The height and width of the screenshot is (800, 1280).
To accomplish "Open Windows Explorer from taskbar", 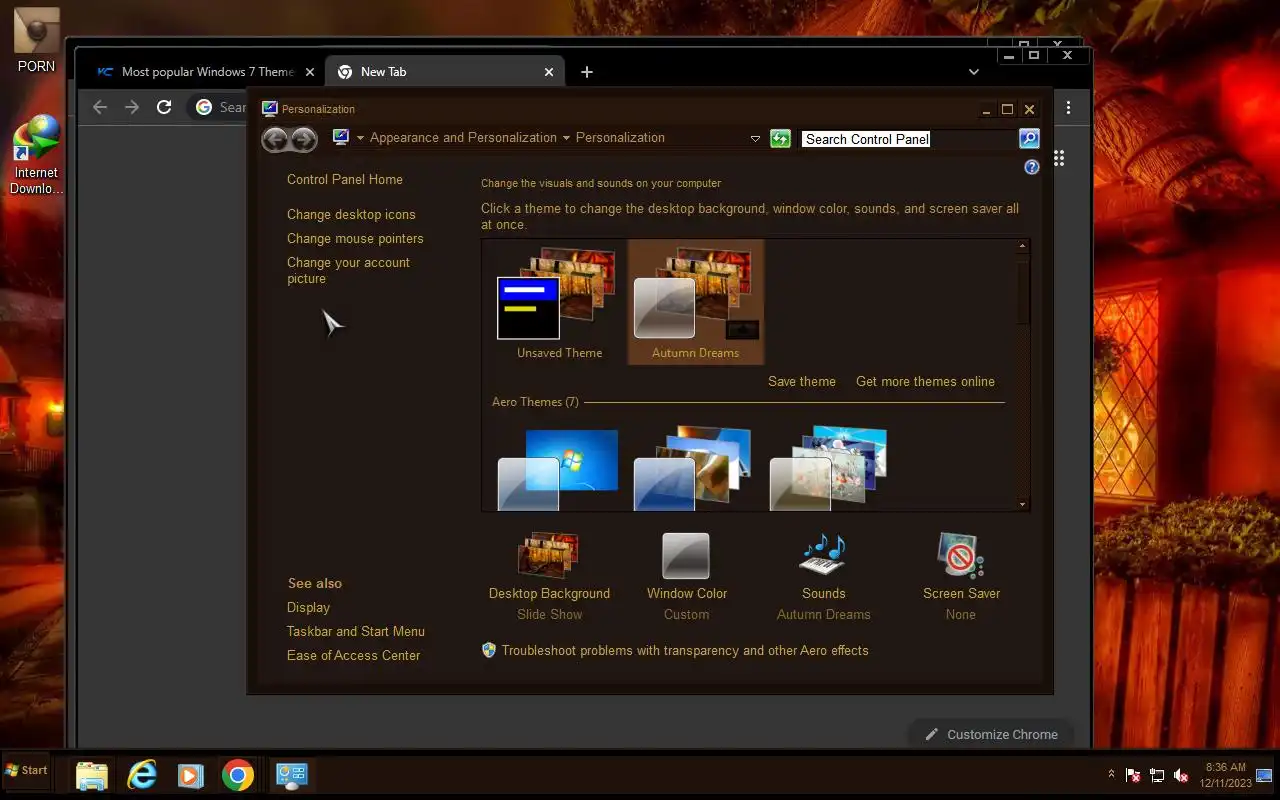I will click(x=92, y=775).
